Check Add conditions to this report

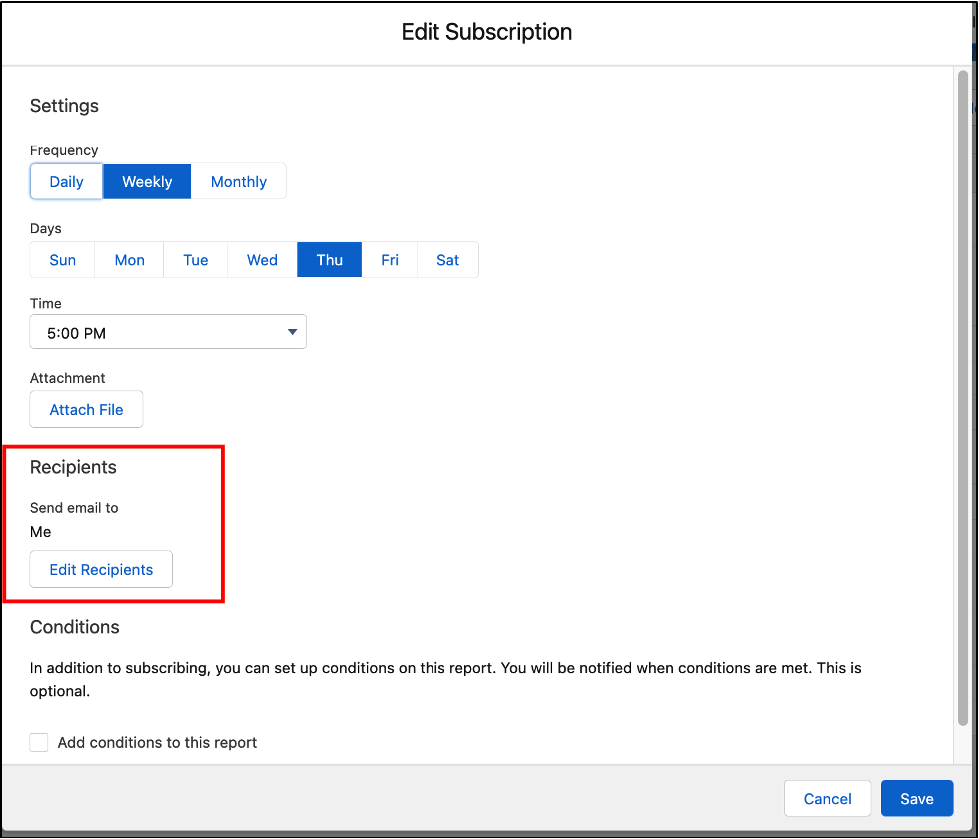point(38,742)
